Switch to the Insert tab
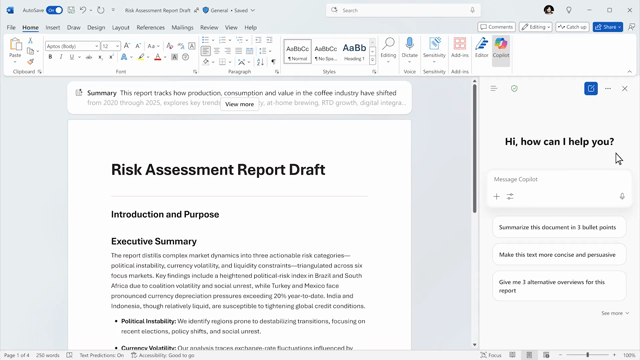The height and width of the screenshot is (360, 640). click(53, 27)
